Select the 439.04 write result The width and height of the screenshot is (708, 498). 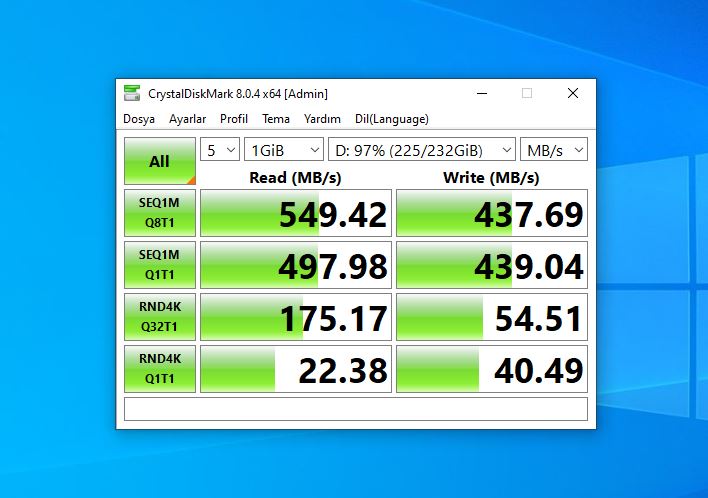492,265
